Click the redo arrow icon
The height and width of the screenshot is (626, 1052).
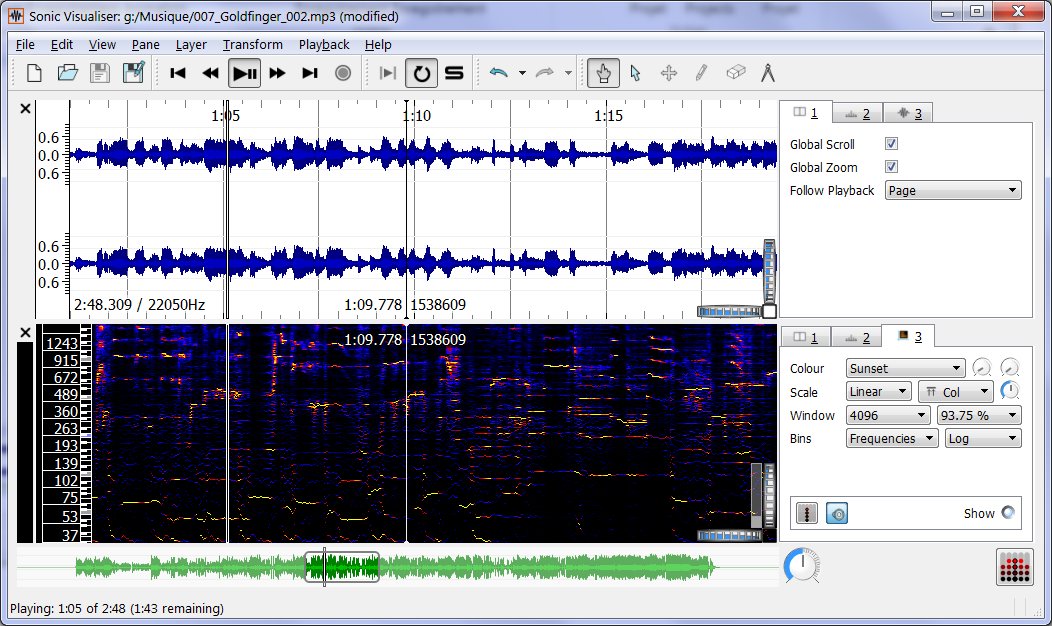pyautogui.click(x=544, y=72)
